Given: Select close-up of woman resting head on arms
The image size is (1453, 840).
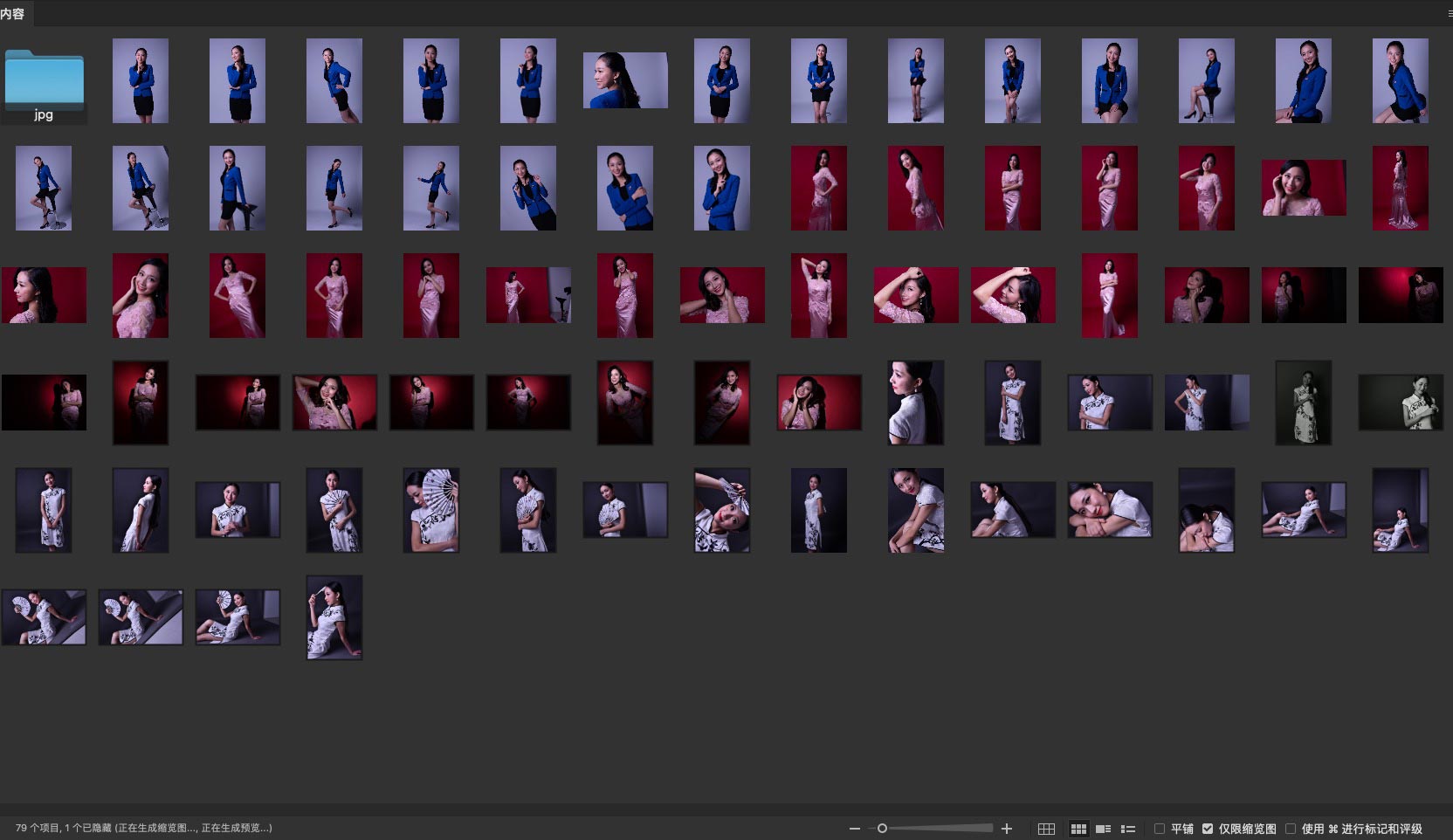Looking at the screenshot, I should click(1110, 510).
